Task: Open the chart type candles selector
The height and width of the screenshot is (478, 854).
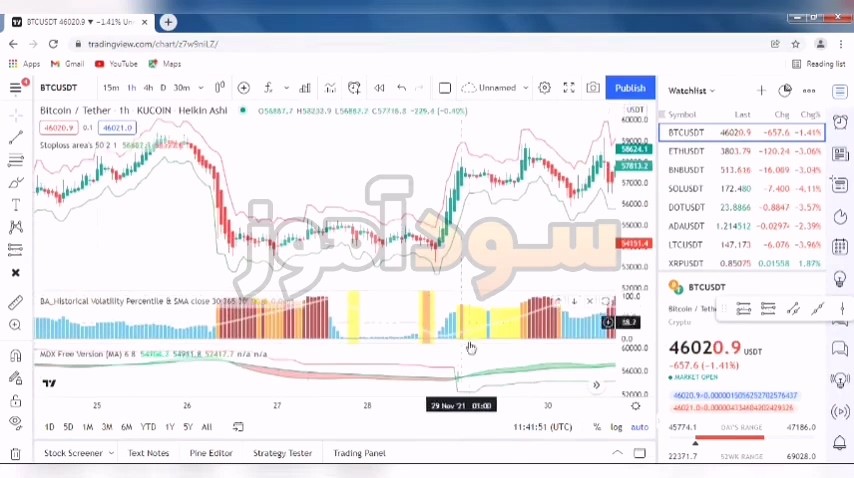Action: tap(219, 88)
